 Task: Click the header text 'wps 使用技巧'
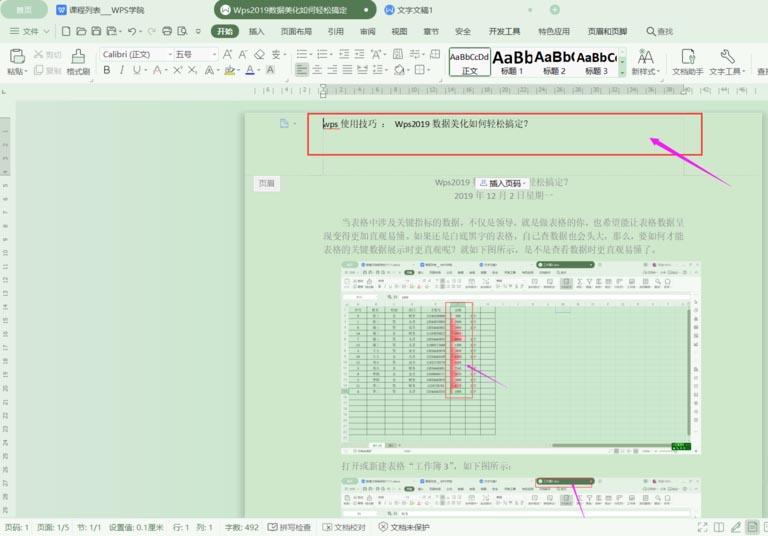click(349, 124)
